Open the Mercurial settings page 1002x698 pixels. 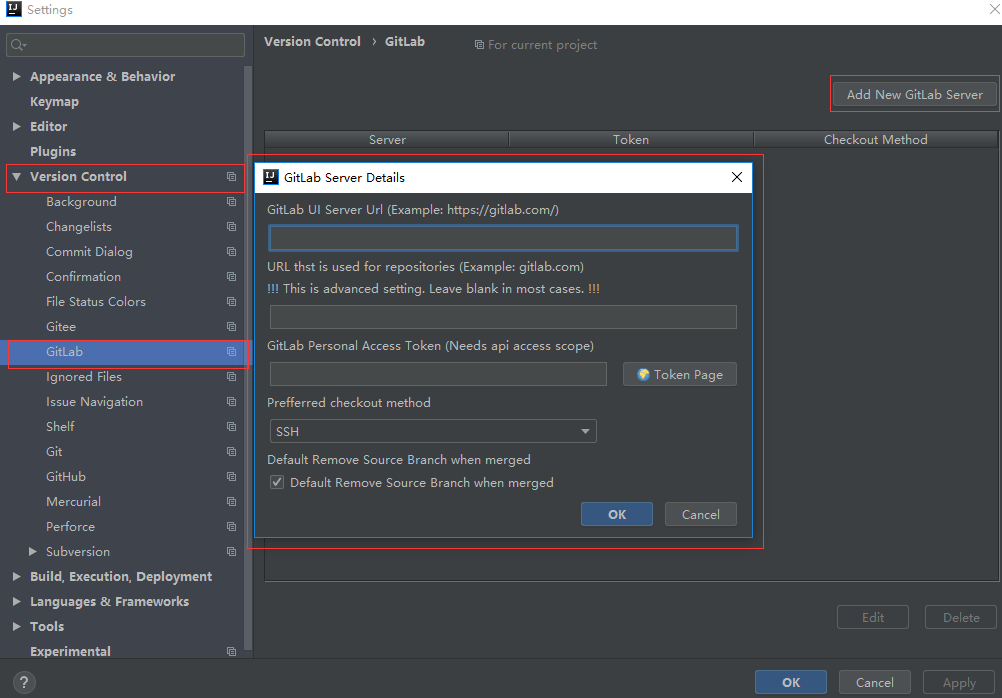point(73,502)
